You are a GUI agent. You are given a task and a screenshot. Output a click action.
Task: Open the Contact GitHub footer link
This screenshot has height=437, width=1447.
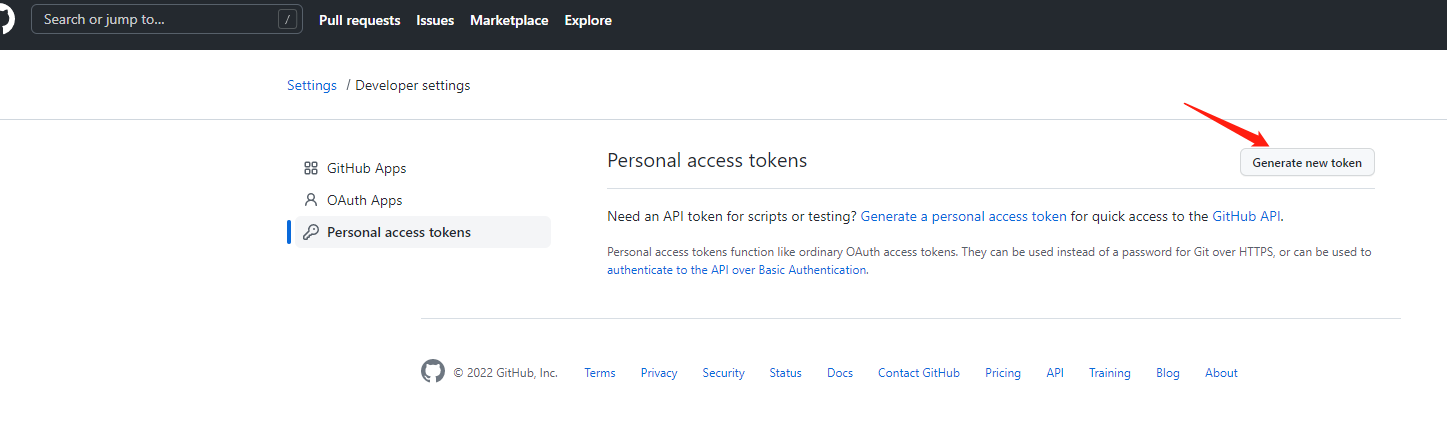pyautogui.click(x=919, y=373)
